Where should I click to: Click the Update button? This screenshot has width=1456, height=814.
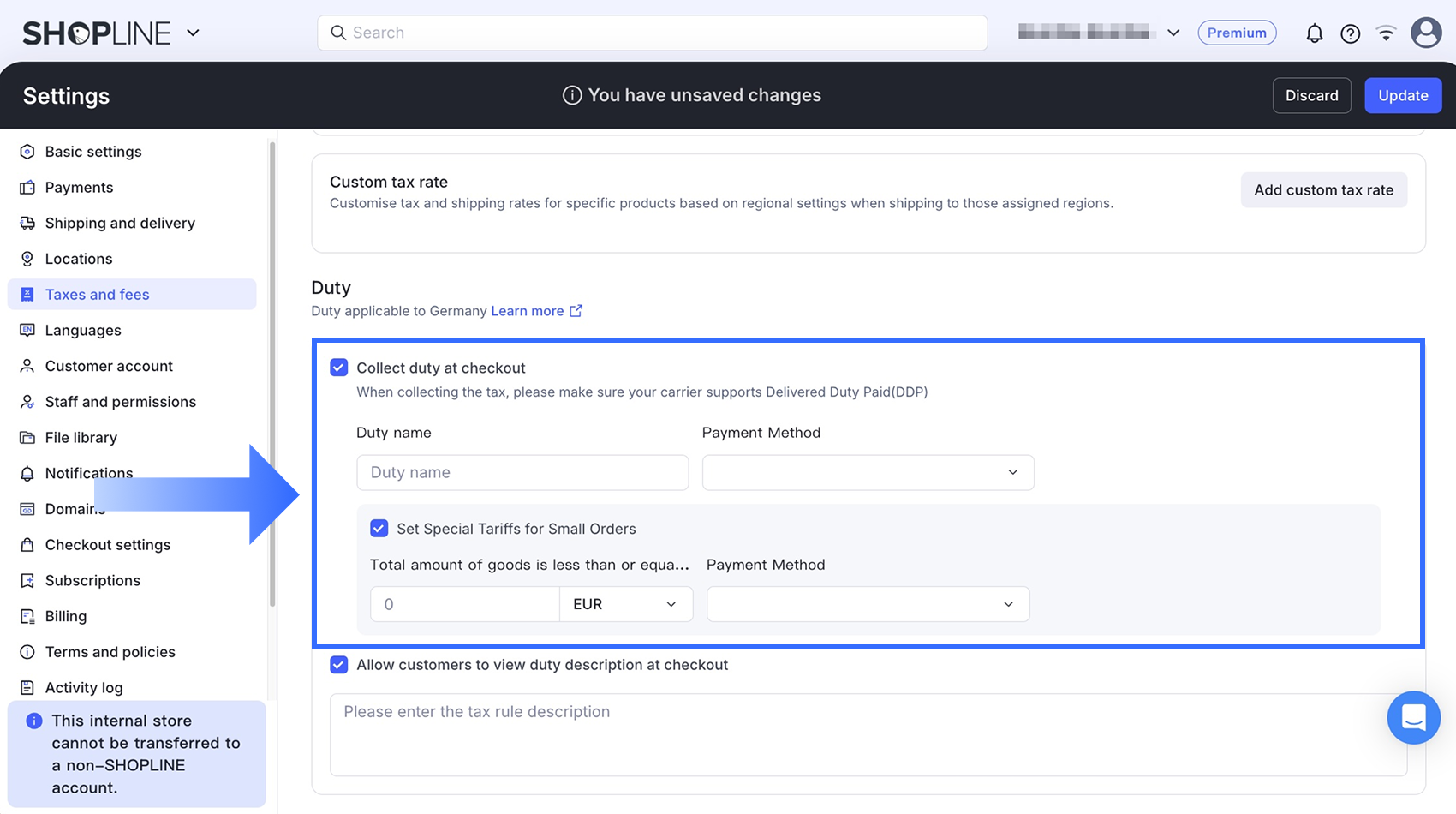click(1403, 95)
